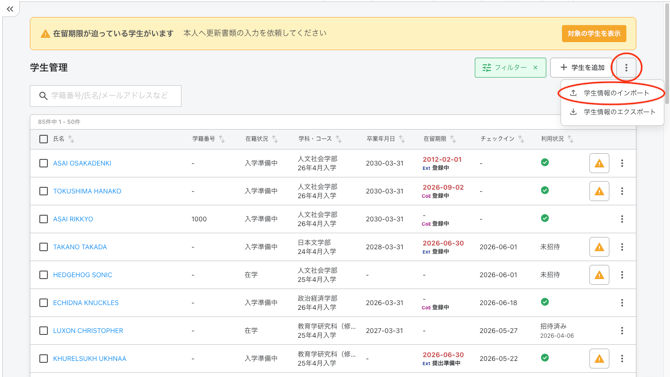Sort by 在籍状況 column arrows

pos(274,139)
